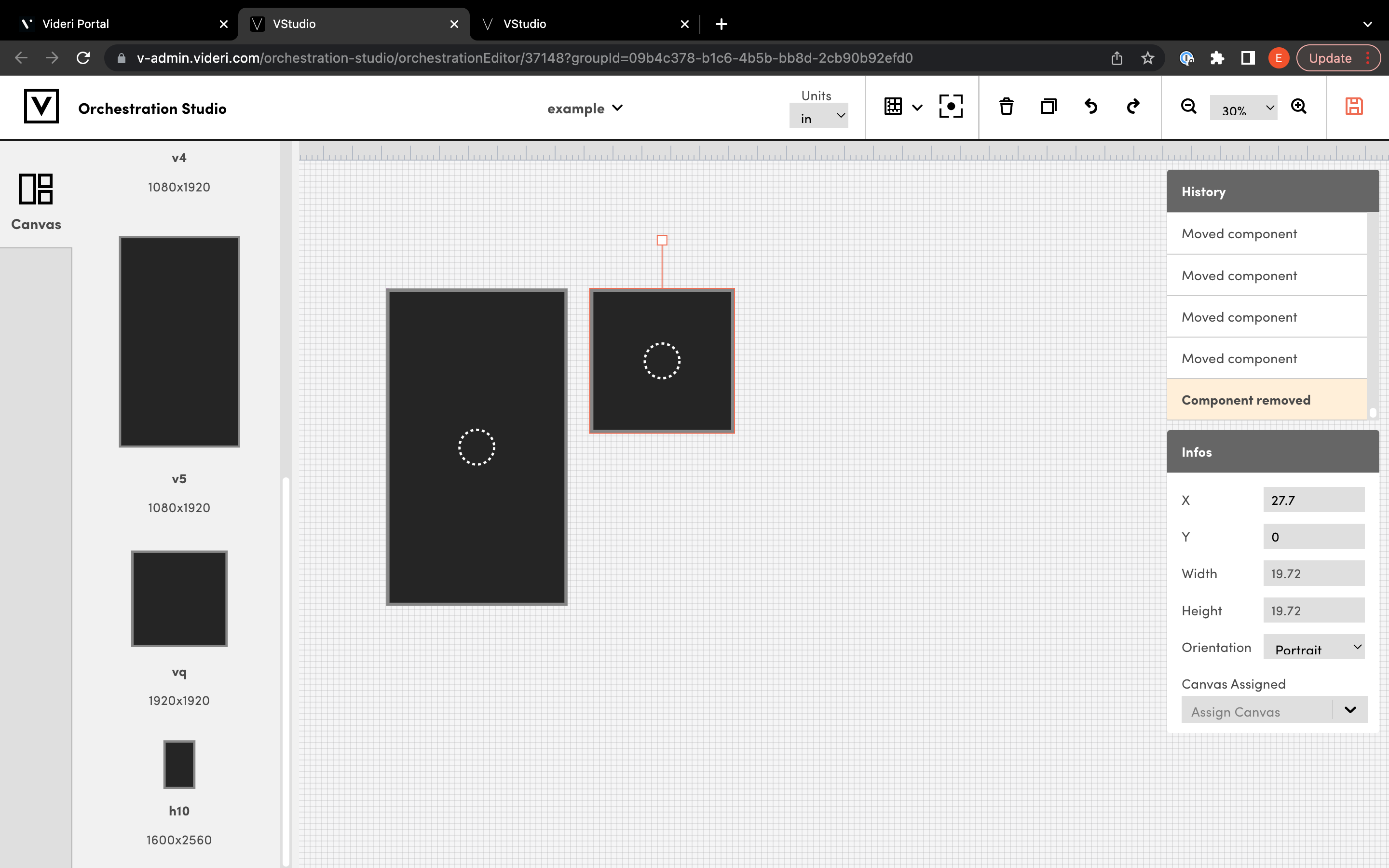Open a new browser tab

[x=722, y=24]
